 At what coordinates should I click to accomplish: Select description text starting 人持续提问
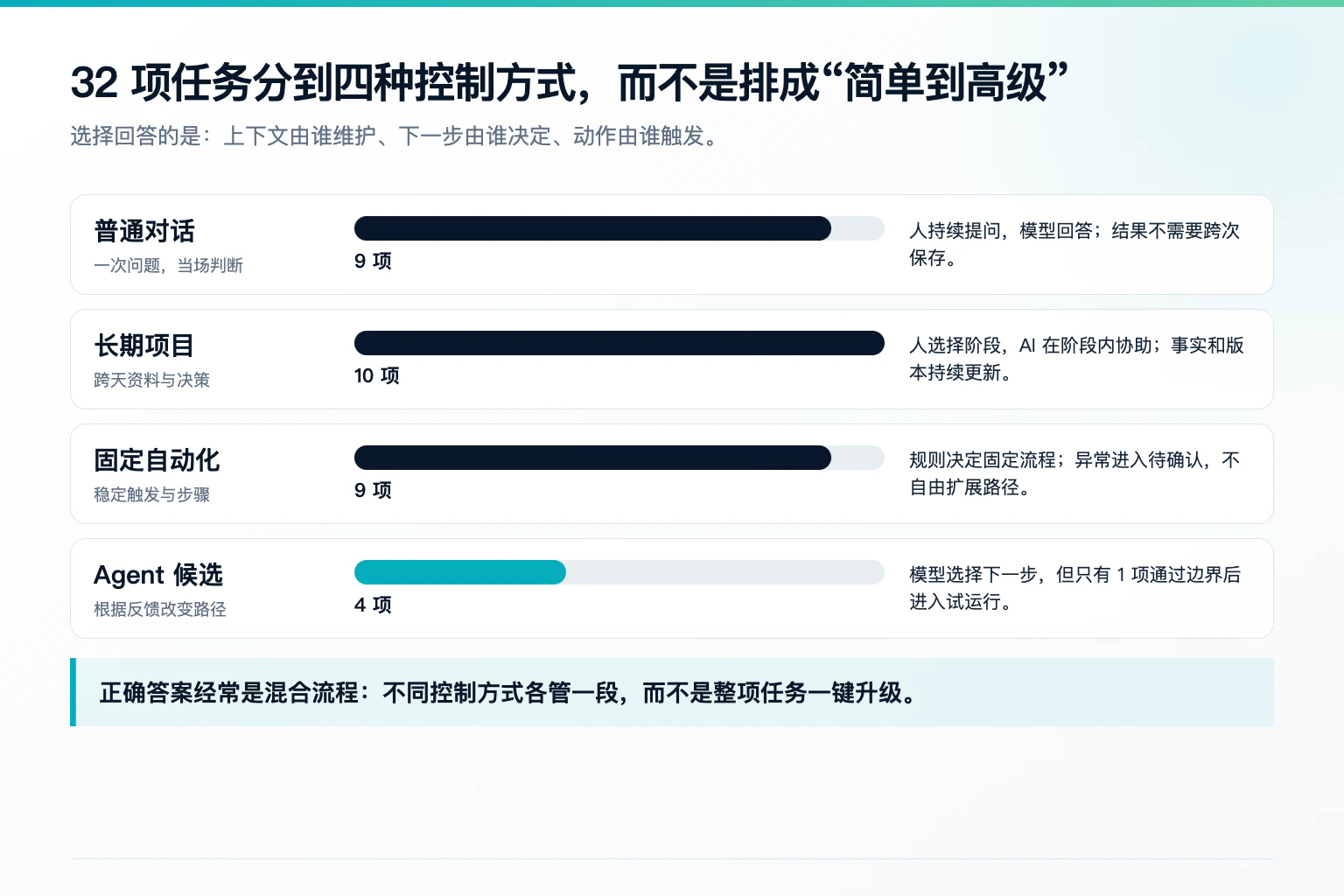(x=1074, y=244)
